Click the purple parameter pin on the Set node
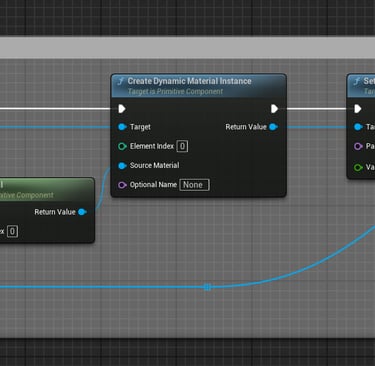Viewport: 375px width, 366px height. [x=358, y=146]
